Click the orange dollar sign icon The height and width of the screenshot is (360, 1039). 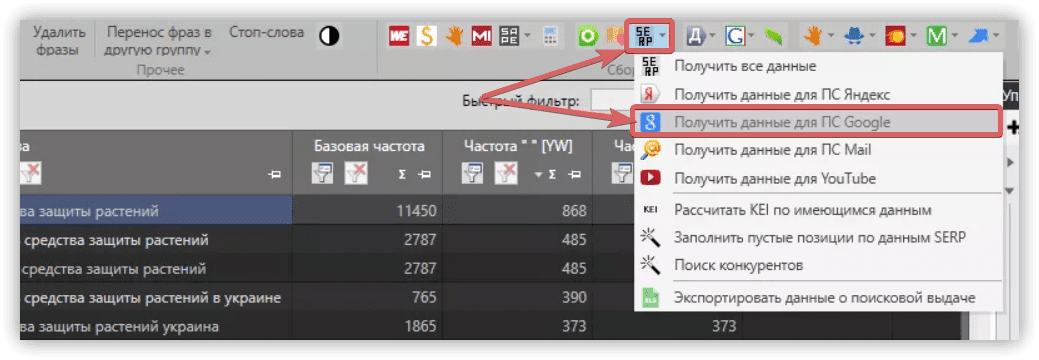(427, 36)
